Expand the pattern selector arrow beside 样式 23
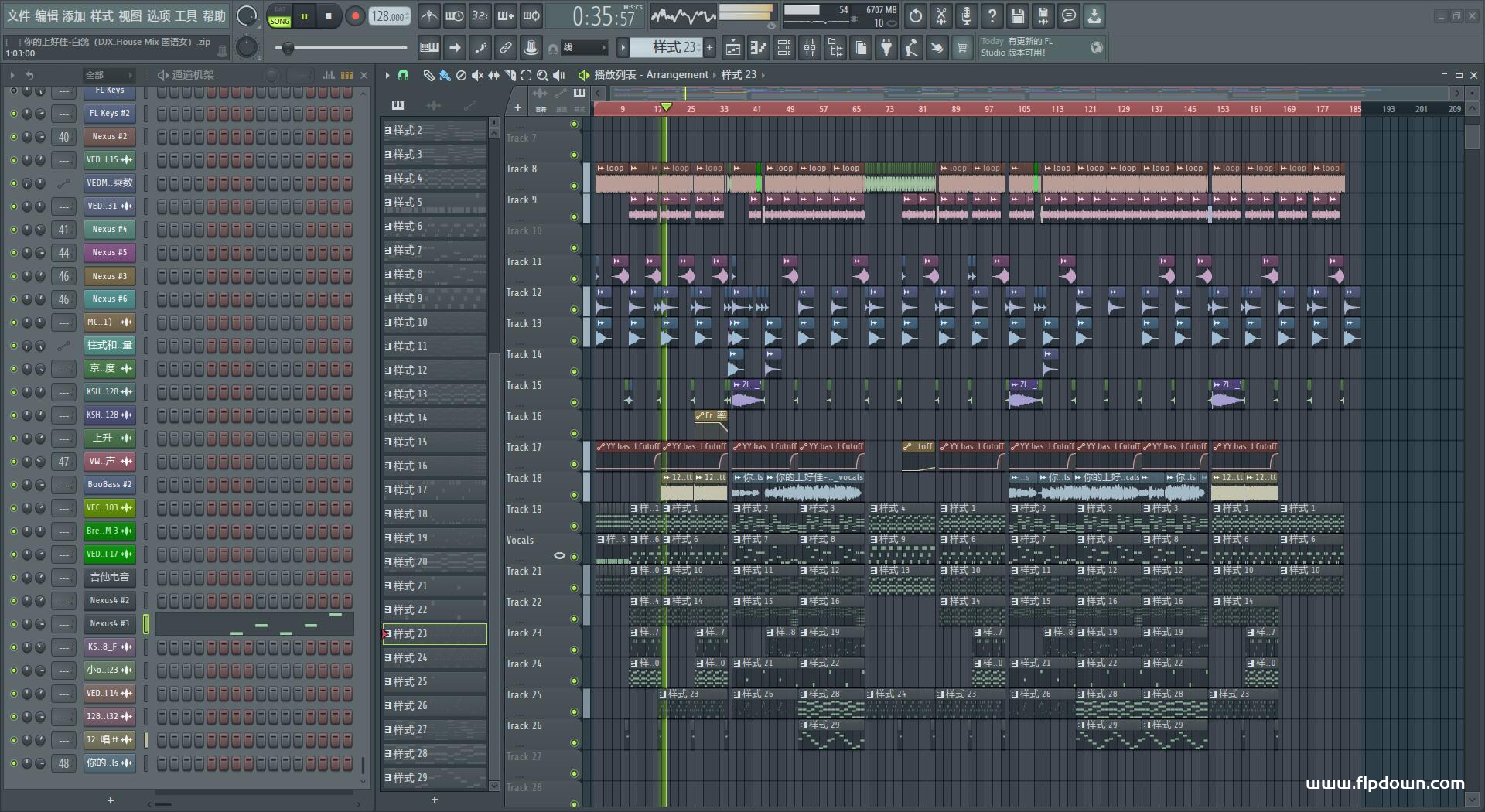Screen dimensions: 1485x812 623,48
